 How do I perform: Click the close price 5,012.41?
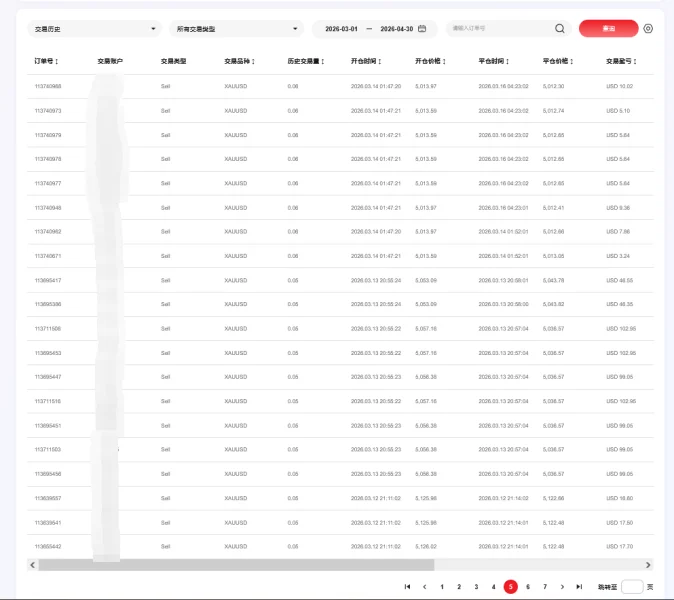553,208
